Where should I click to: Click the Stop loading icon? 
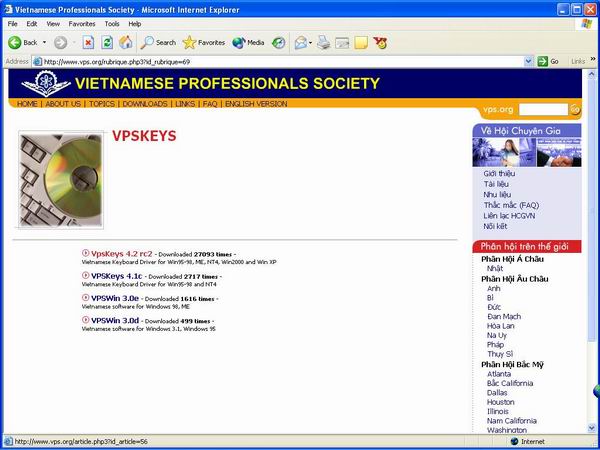point(88,42)
